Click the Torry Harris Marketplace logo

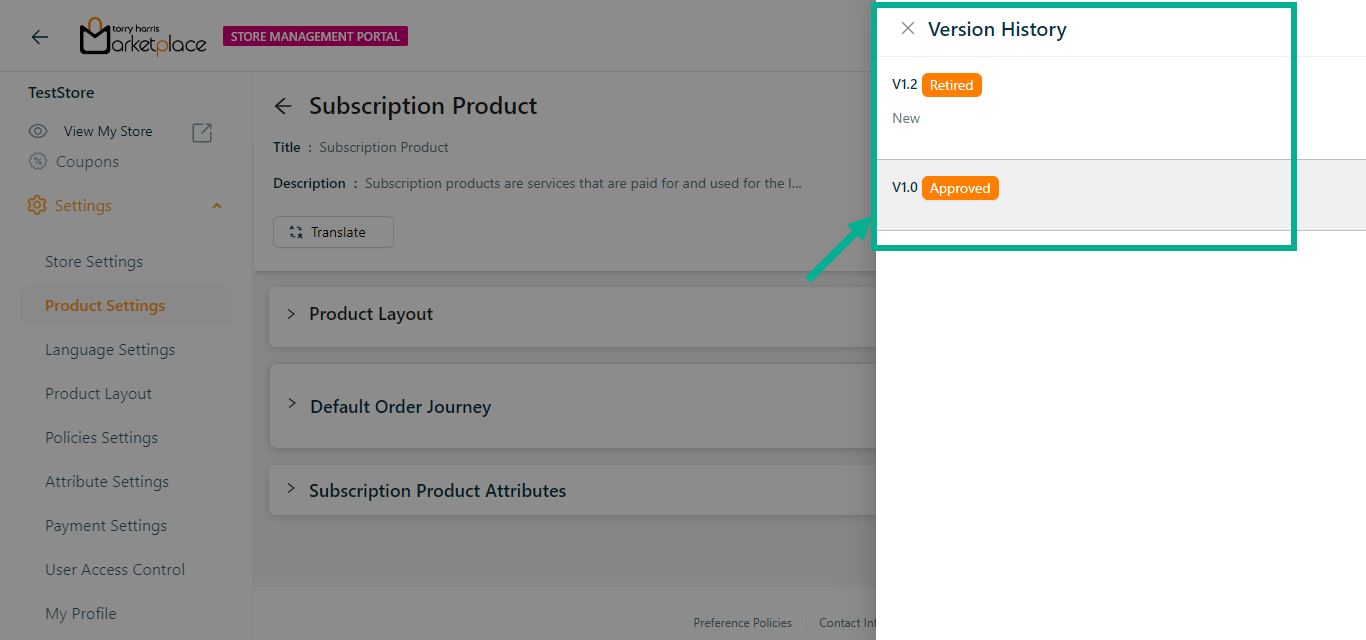pyautogui.click(x=142, y=37)
